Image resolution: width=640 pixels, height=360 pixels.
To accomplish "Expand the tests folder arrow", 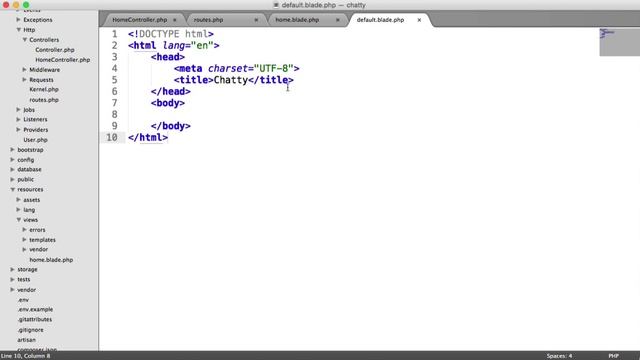I will point(12,280).
